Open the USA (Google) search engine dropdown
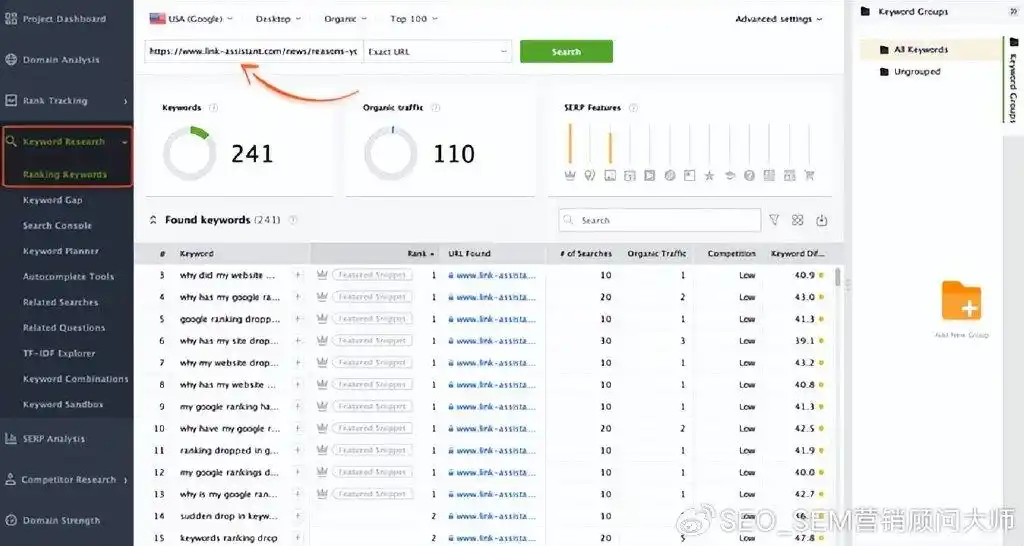The image size is (1024, 546). pyautogui.click(x=190, y=19)
